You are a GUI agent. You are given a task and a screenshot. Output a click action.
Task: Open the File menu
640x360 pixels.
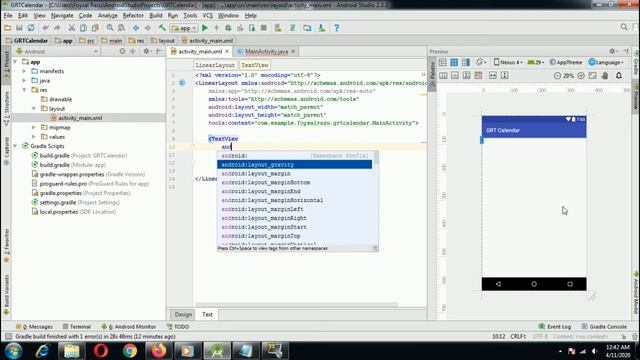[8, 16]
